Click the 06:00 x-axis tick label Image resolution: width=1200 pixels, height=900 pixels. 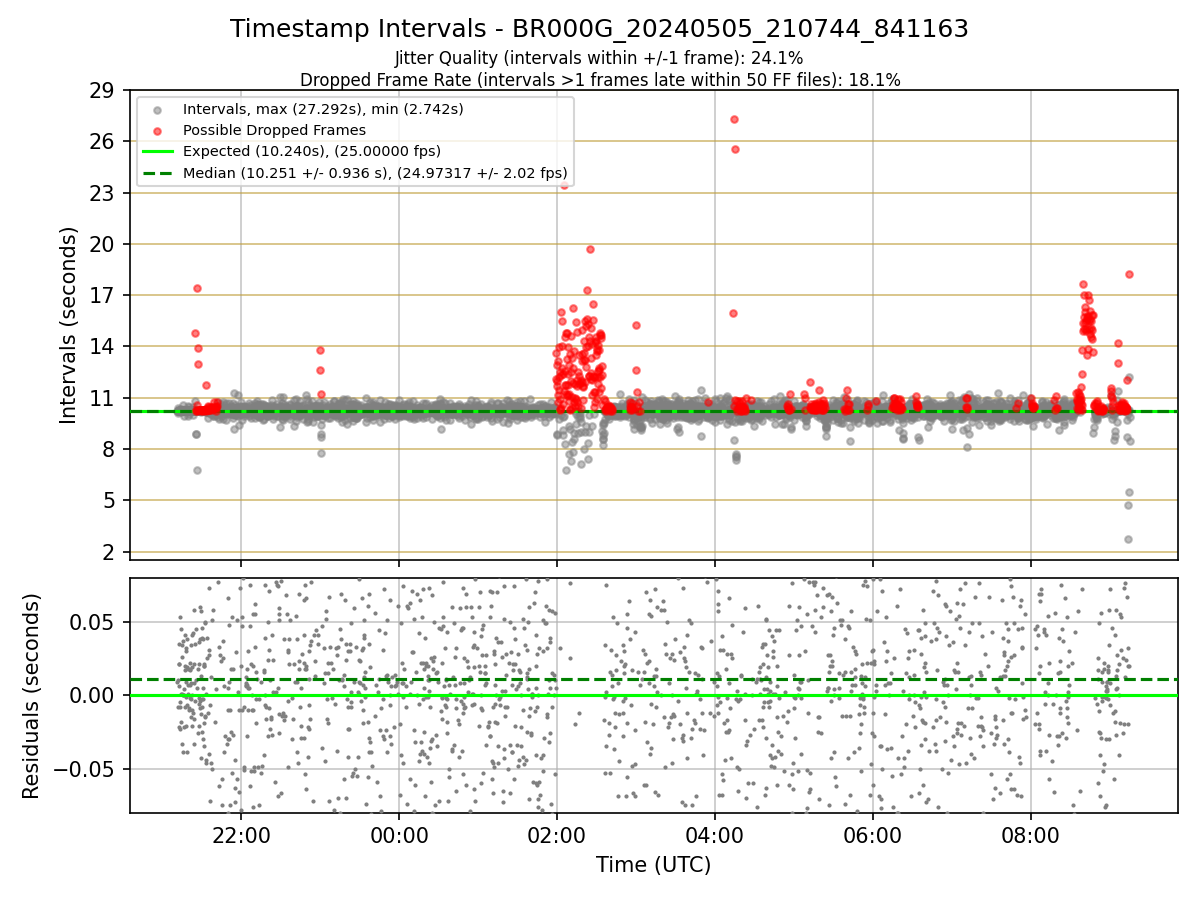click(x=872, y=834)
